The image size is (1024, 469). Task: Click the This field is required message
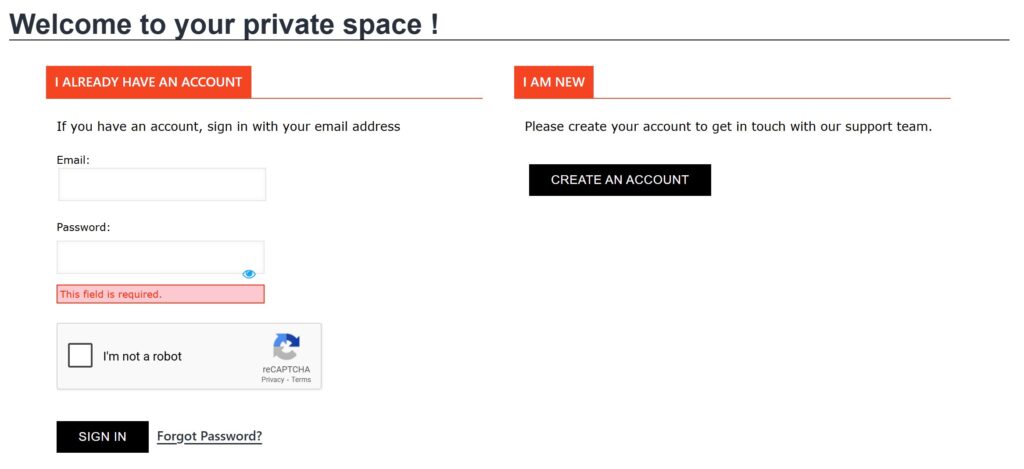click(160, 294)
